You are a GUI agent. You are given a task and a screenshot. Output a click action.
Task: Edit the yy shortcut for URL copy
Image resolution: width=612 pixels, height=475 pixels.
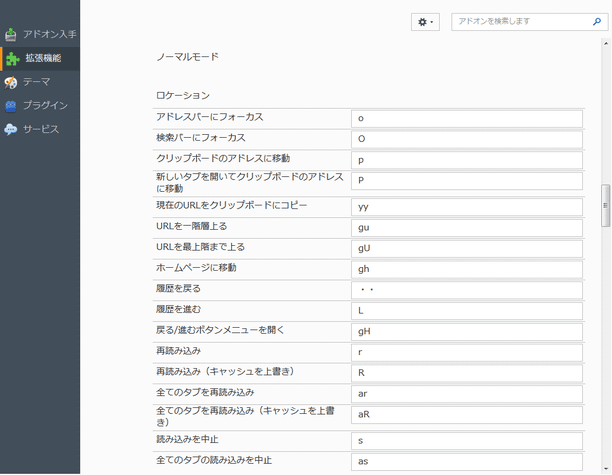(467, 207)
